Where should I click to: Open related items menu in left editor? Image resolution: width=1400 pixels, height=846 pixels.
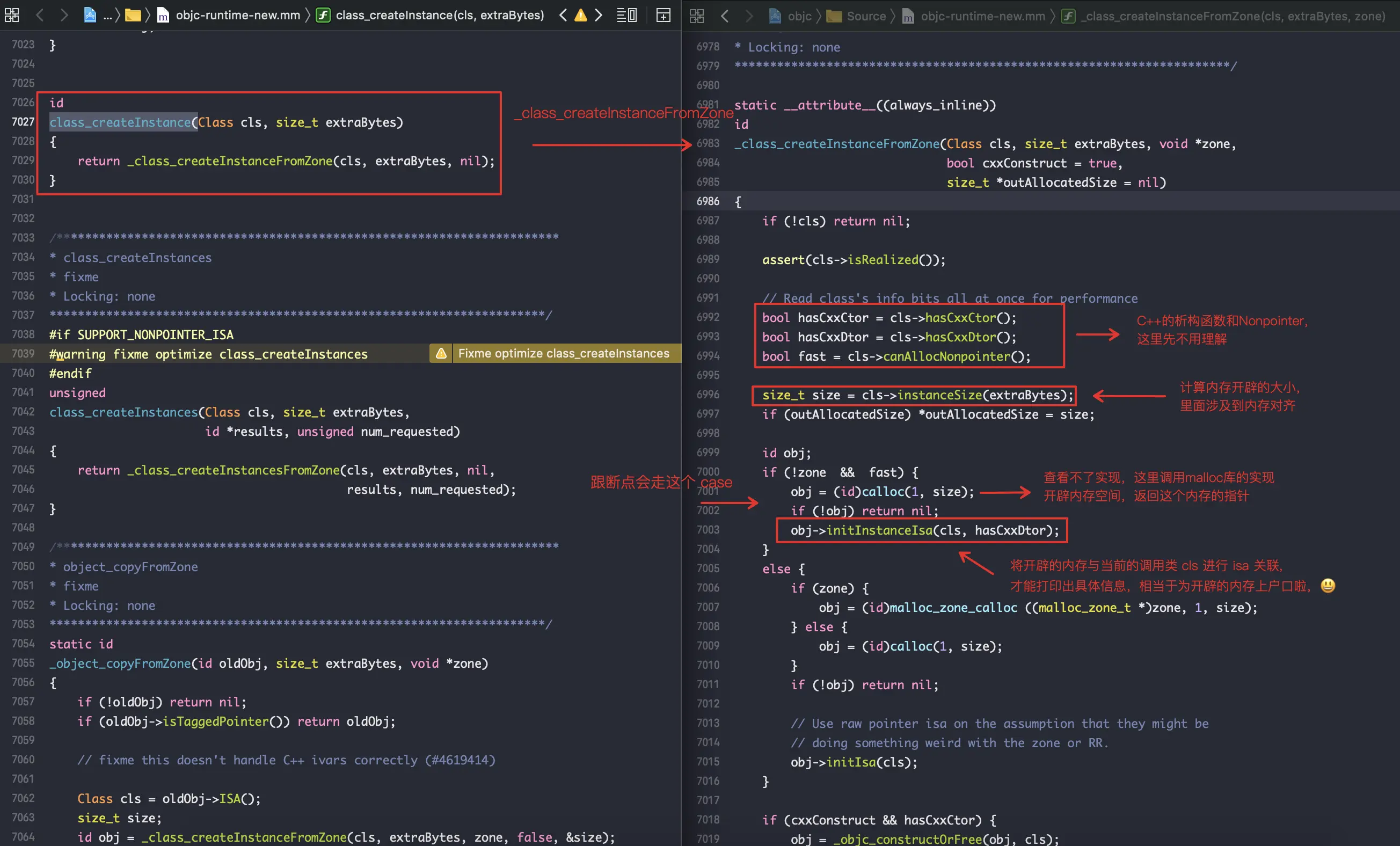coord(11,16)
